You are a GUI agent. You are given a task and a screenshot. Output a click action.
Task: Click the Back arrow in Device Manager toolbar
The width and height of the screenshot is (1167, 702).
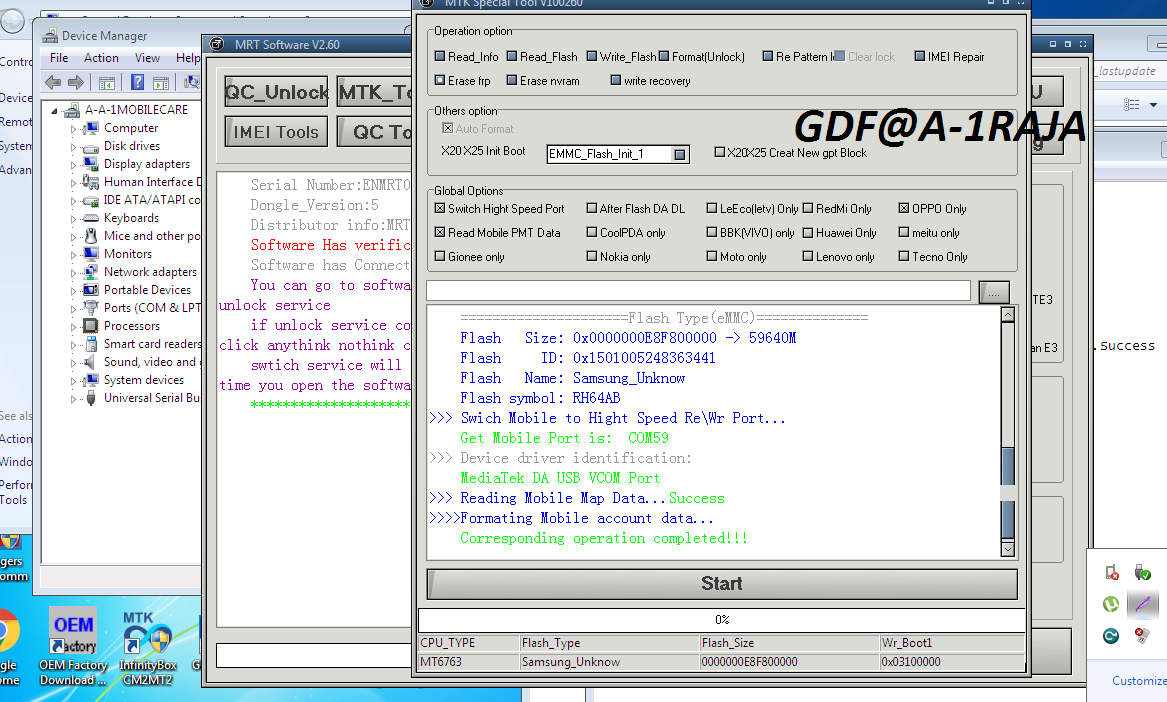53,83
